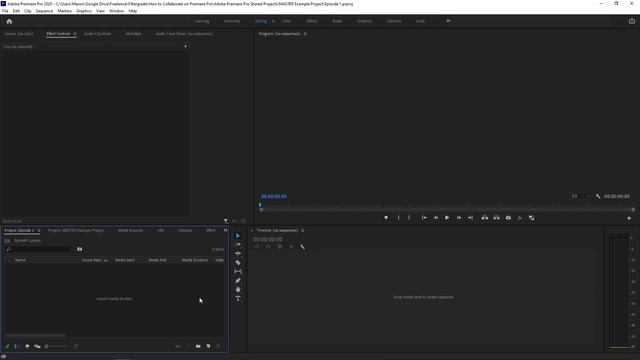Open Program monitor settings wrench
Image resolution: width=640 pixels, height=360 pixels.
coord(598,196)
